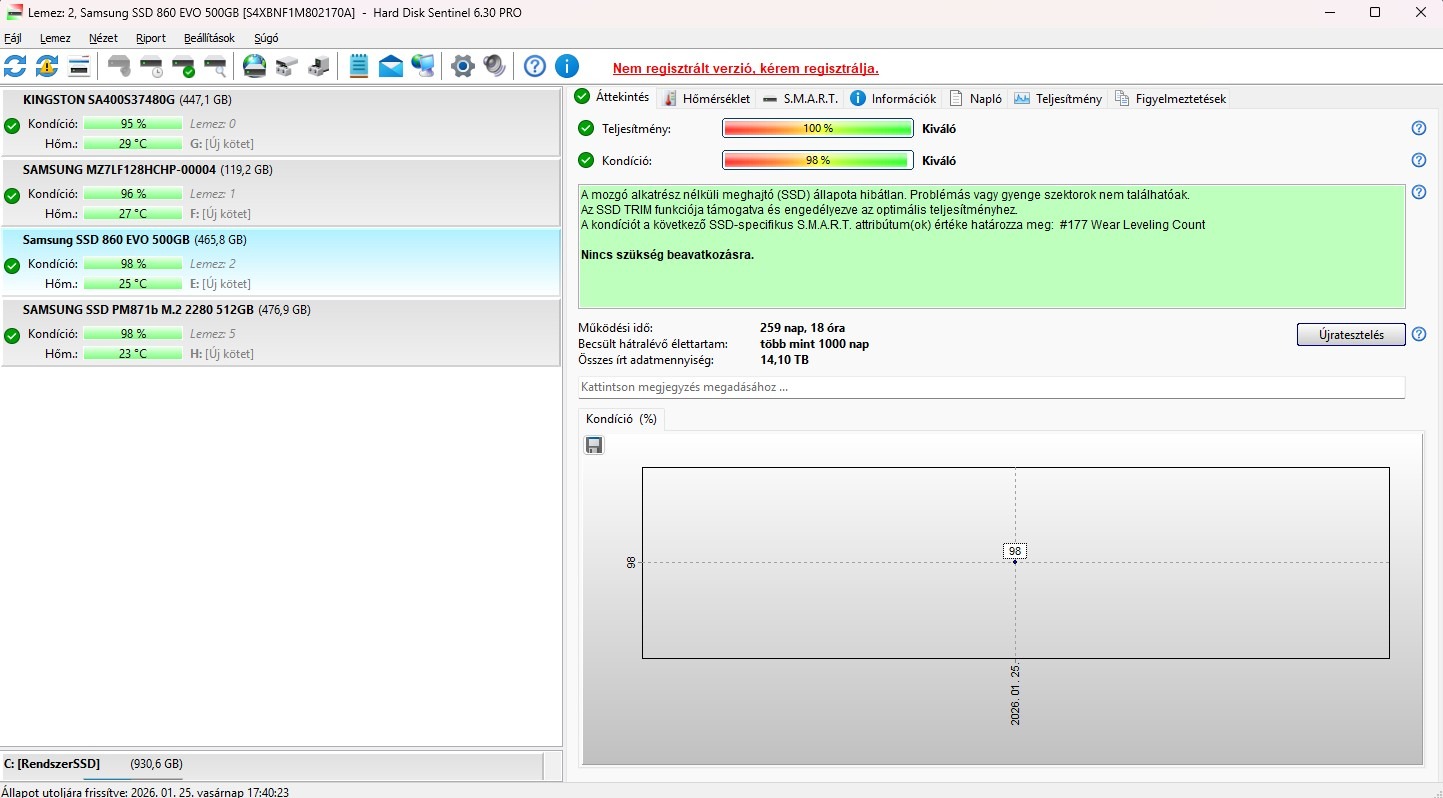Select the KINGSTON SA400S37480G disk entry
Image resolution: width=1443 pixels, height=798 pixels.
click(x=281, y=123)
